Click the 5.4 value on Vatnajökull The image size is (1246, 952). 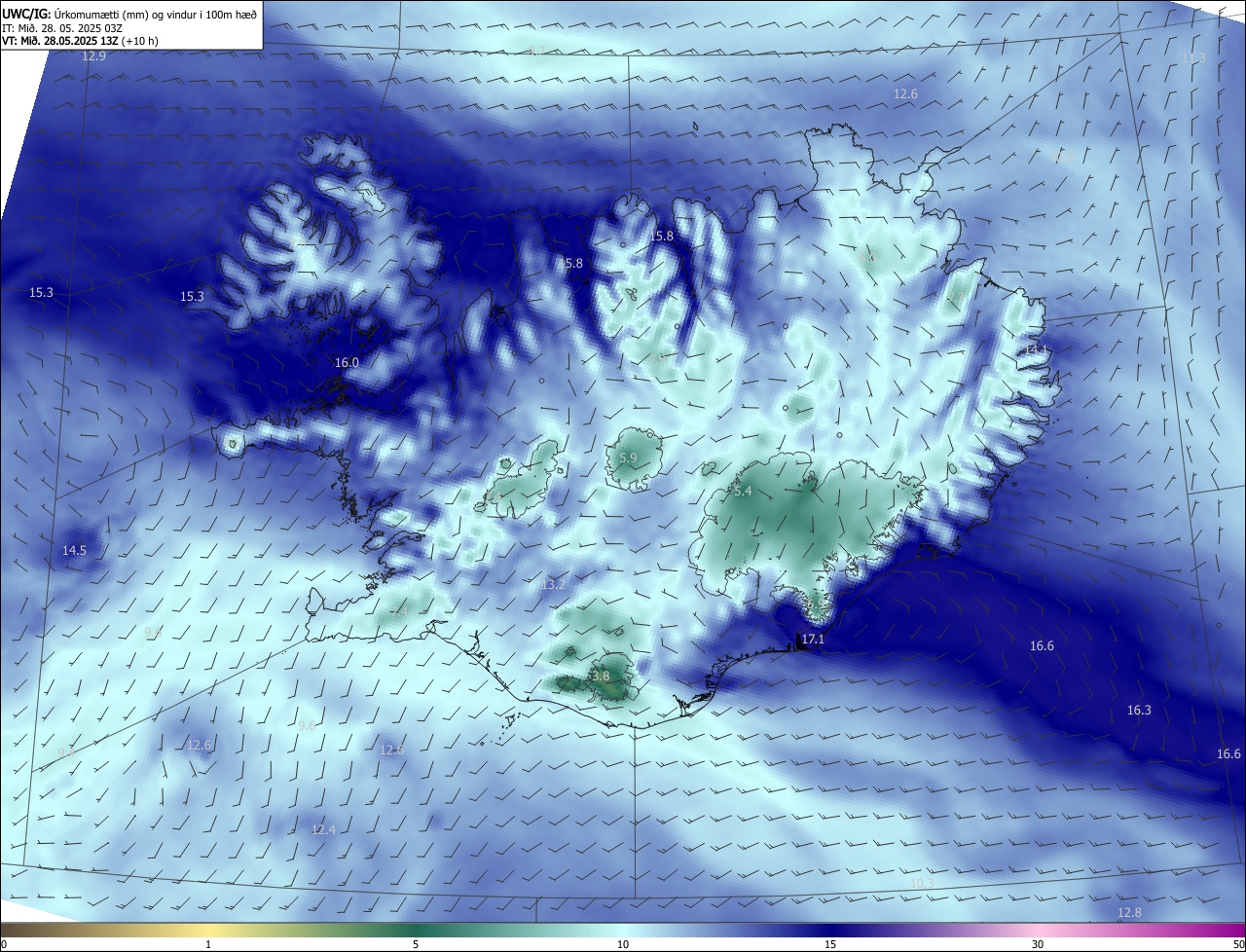point(743,492)
